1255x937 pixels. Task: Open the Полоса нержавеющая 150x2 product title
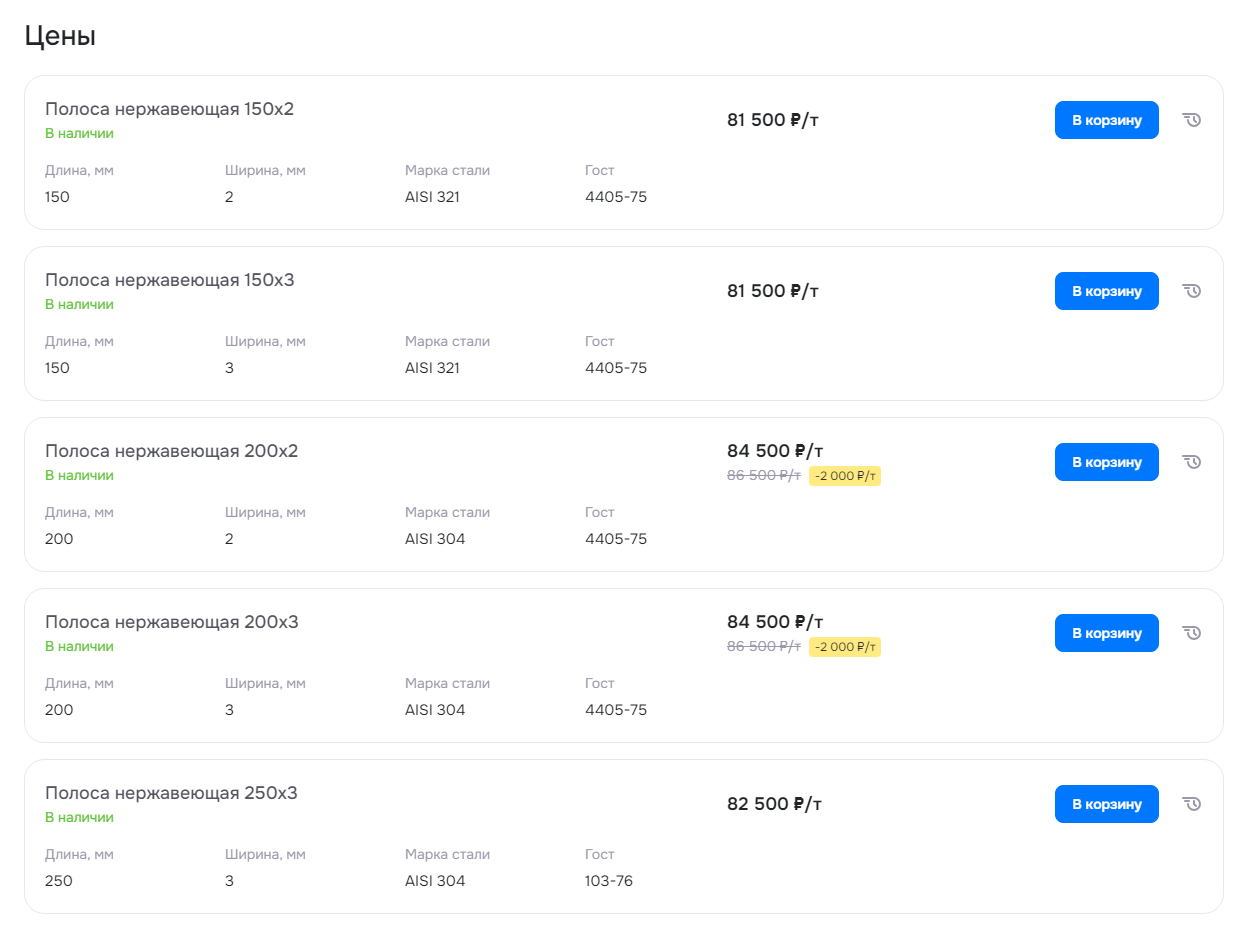pyautogui.click(x=169, y=109)
